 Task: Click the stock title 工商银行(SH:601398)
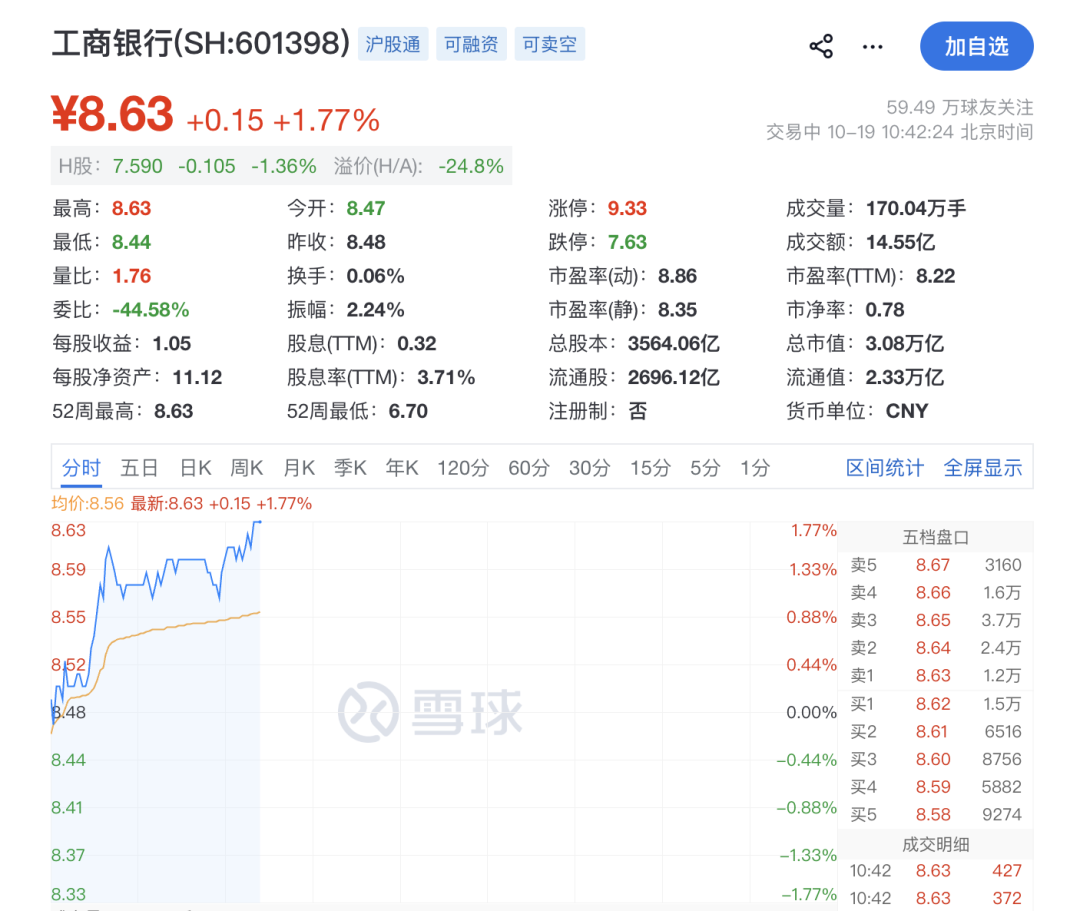point(201,43)
